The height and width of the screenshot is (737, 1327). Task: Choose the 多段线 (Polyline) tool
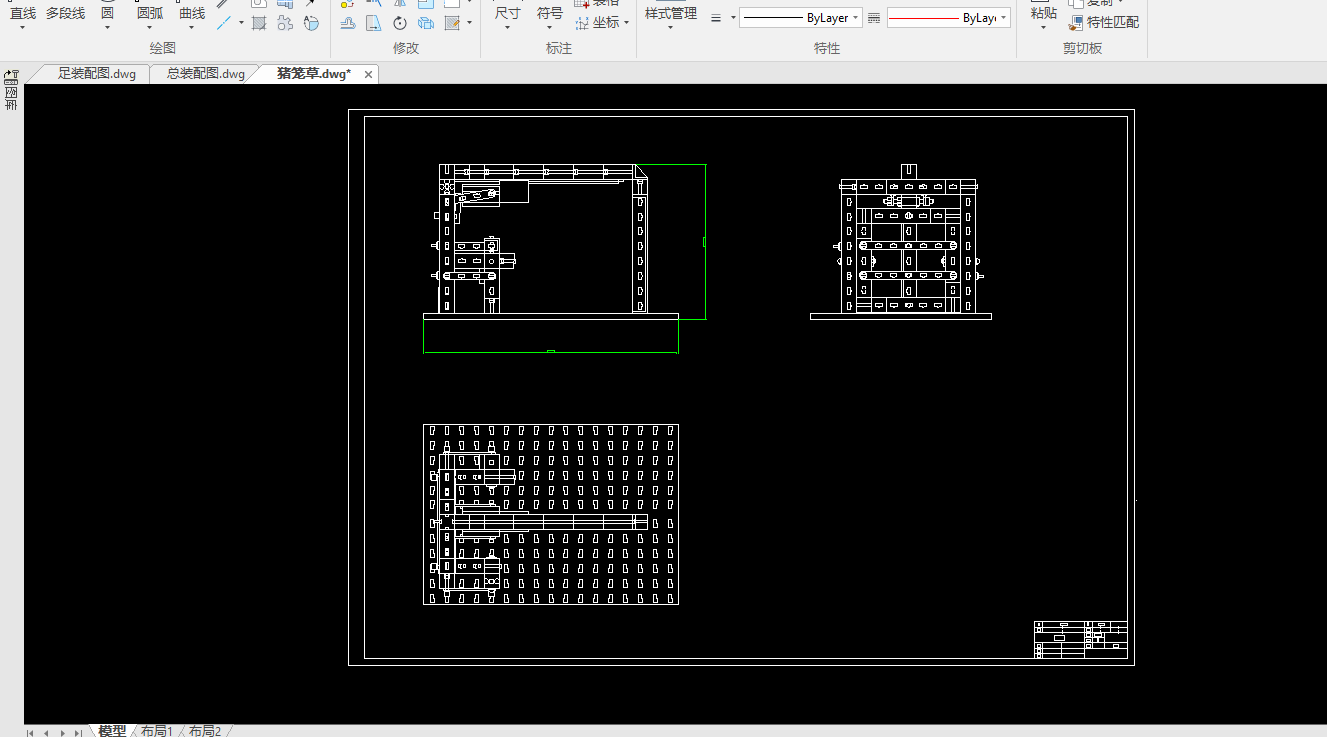pos(65,14)
